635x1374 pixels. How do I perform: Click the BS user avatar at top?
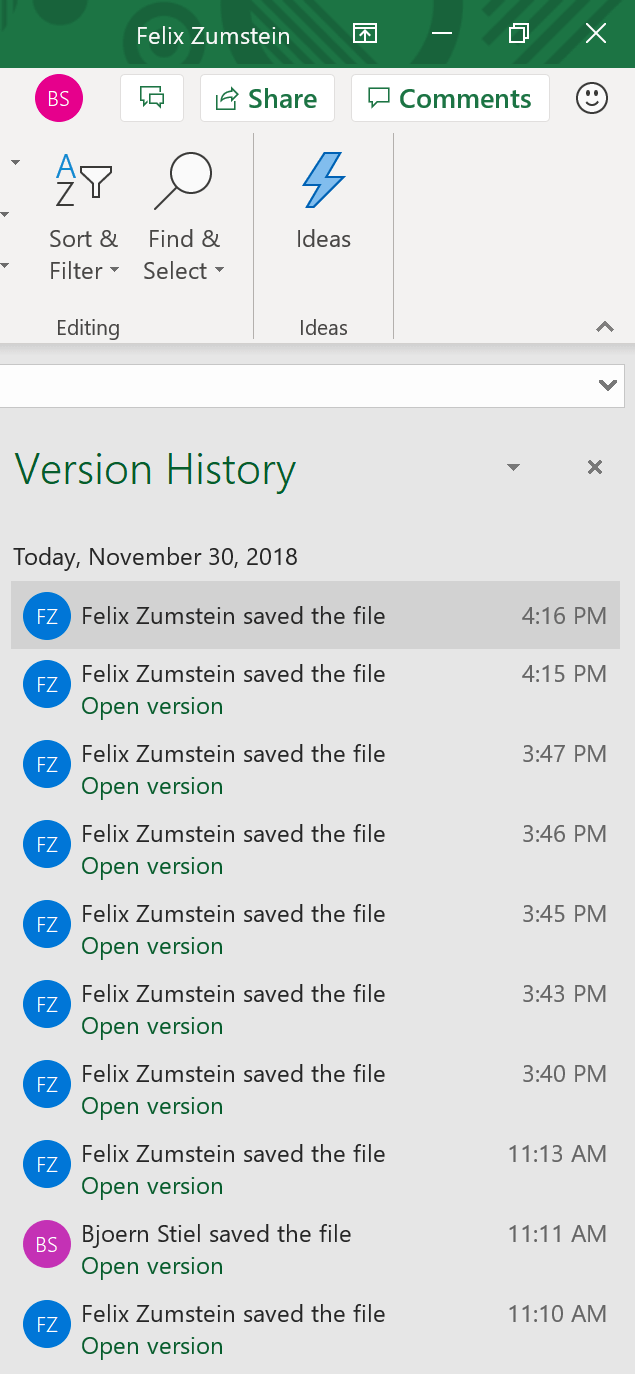(x=59, y=98)
